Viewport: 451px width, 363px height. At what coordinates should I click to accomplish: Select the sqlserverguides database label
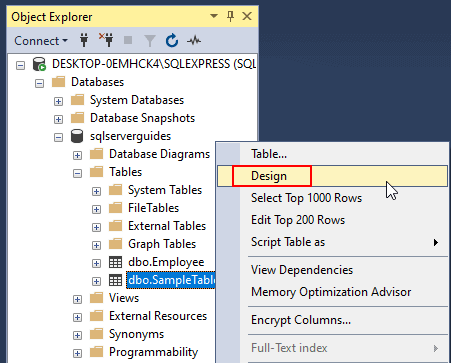coord(130,136)
